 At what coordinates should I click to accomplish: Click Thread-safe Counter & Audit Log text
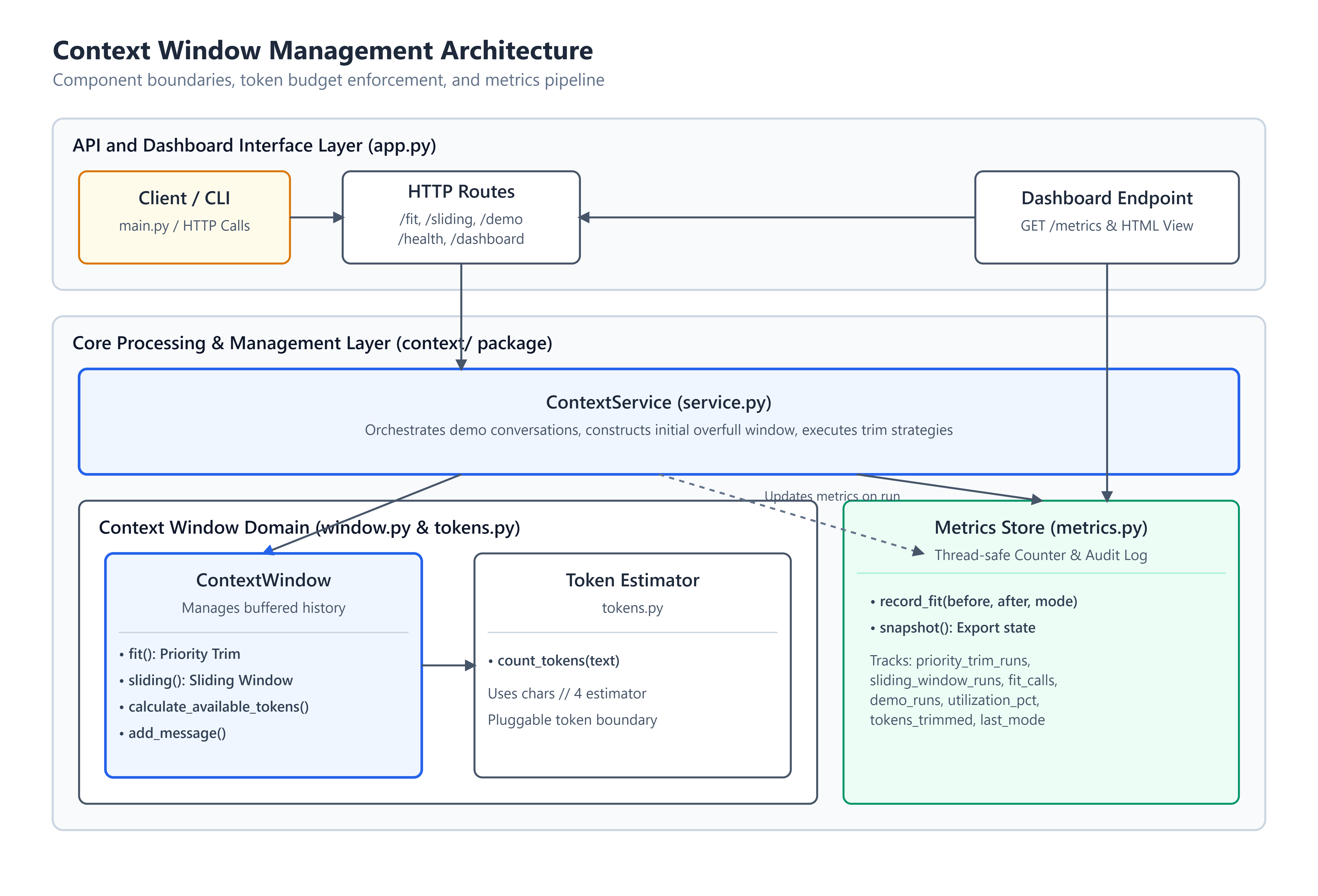[x=1041, y=555]
